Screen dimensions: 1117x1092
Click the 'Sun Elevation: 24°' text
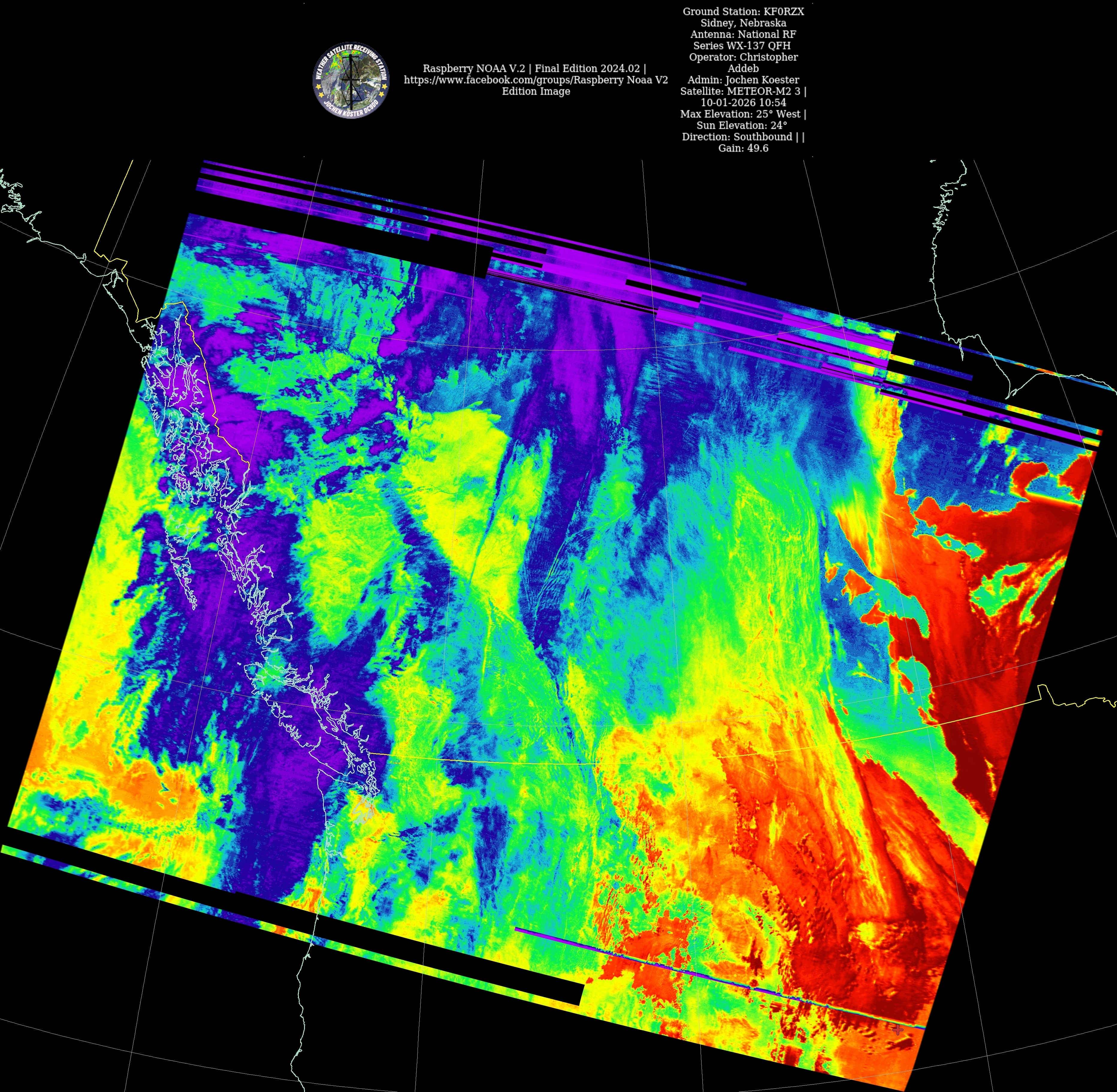(x=742, y=126)
